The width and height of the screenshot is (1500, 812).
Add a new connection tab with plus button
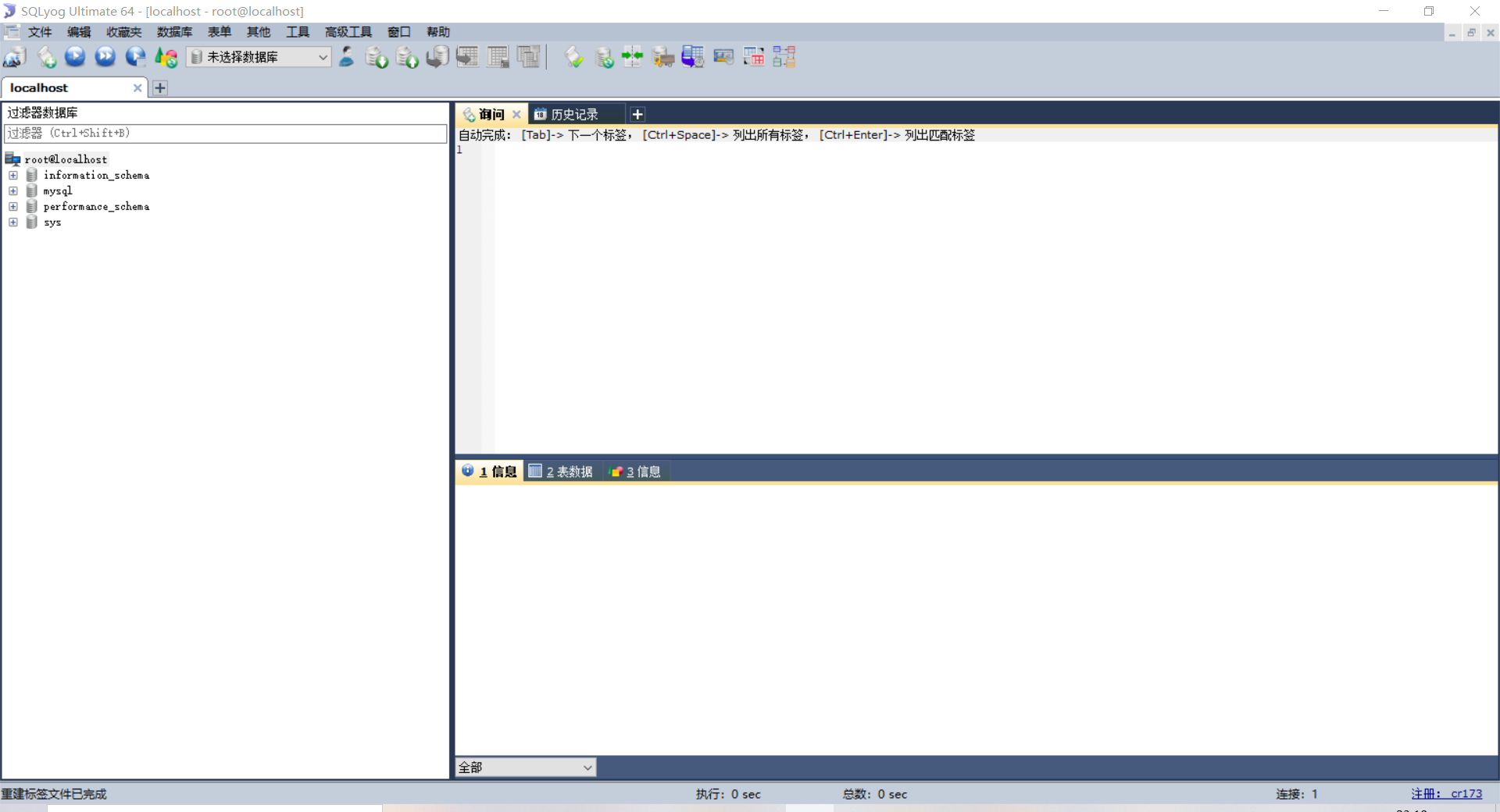tap(160, 88)
